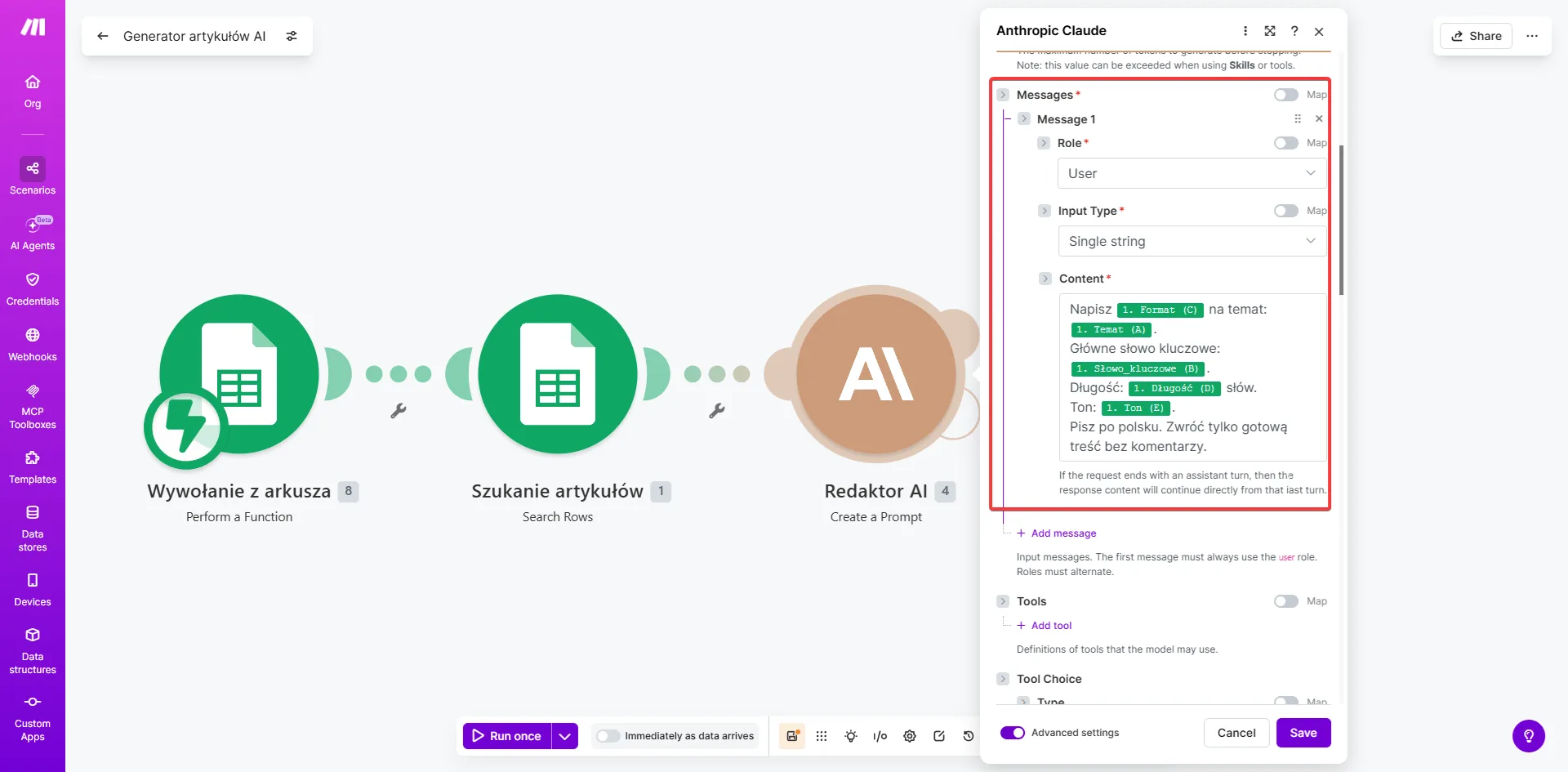
Task: Click the Share button
Action: coord(1477,36)
